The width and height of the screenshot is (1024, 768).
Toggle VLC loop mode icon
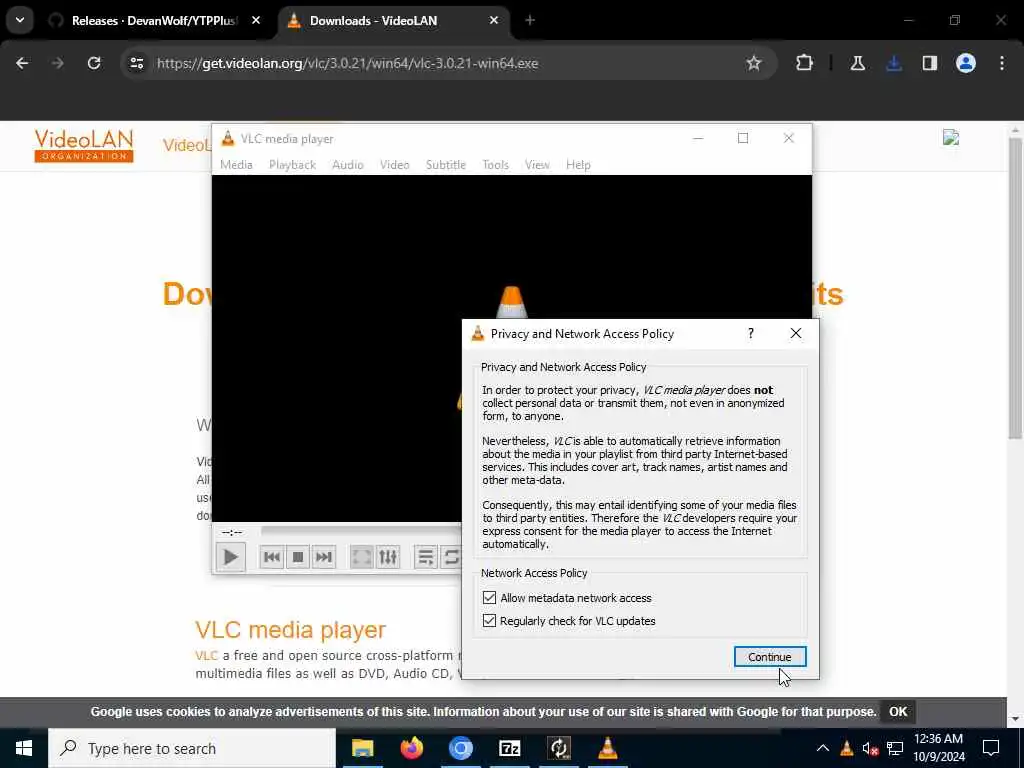click(x=451, y=557)
